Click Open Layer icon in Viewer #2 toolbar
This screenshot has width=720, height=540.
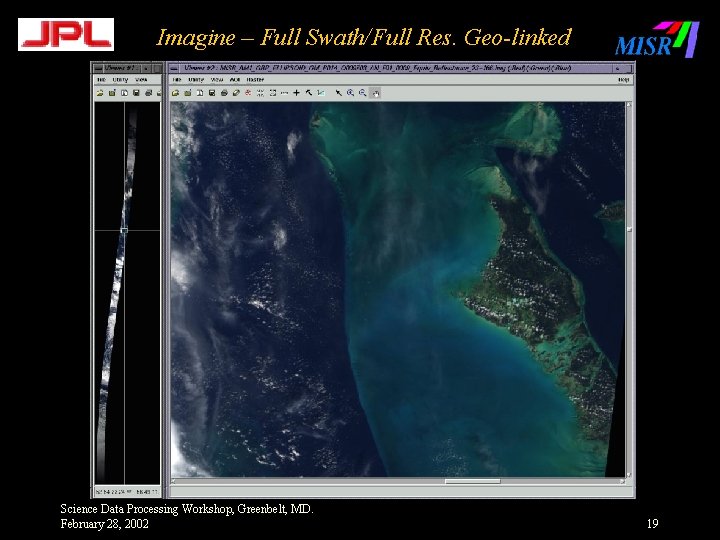click(175, 93)
